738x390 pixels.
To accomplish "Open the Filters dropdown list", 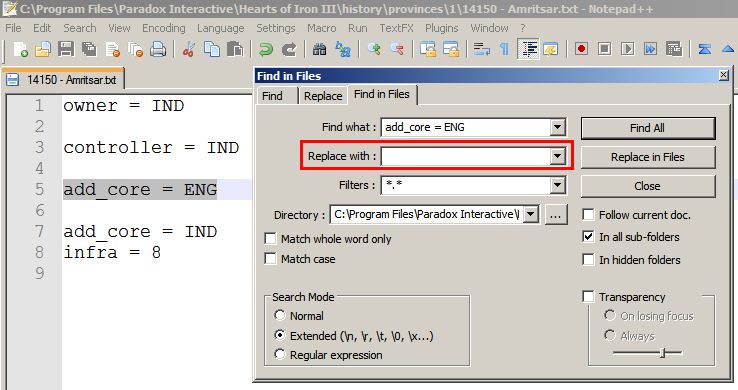I will click(557, 185).
